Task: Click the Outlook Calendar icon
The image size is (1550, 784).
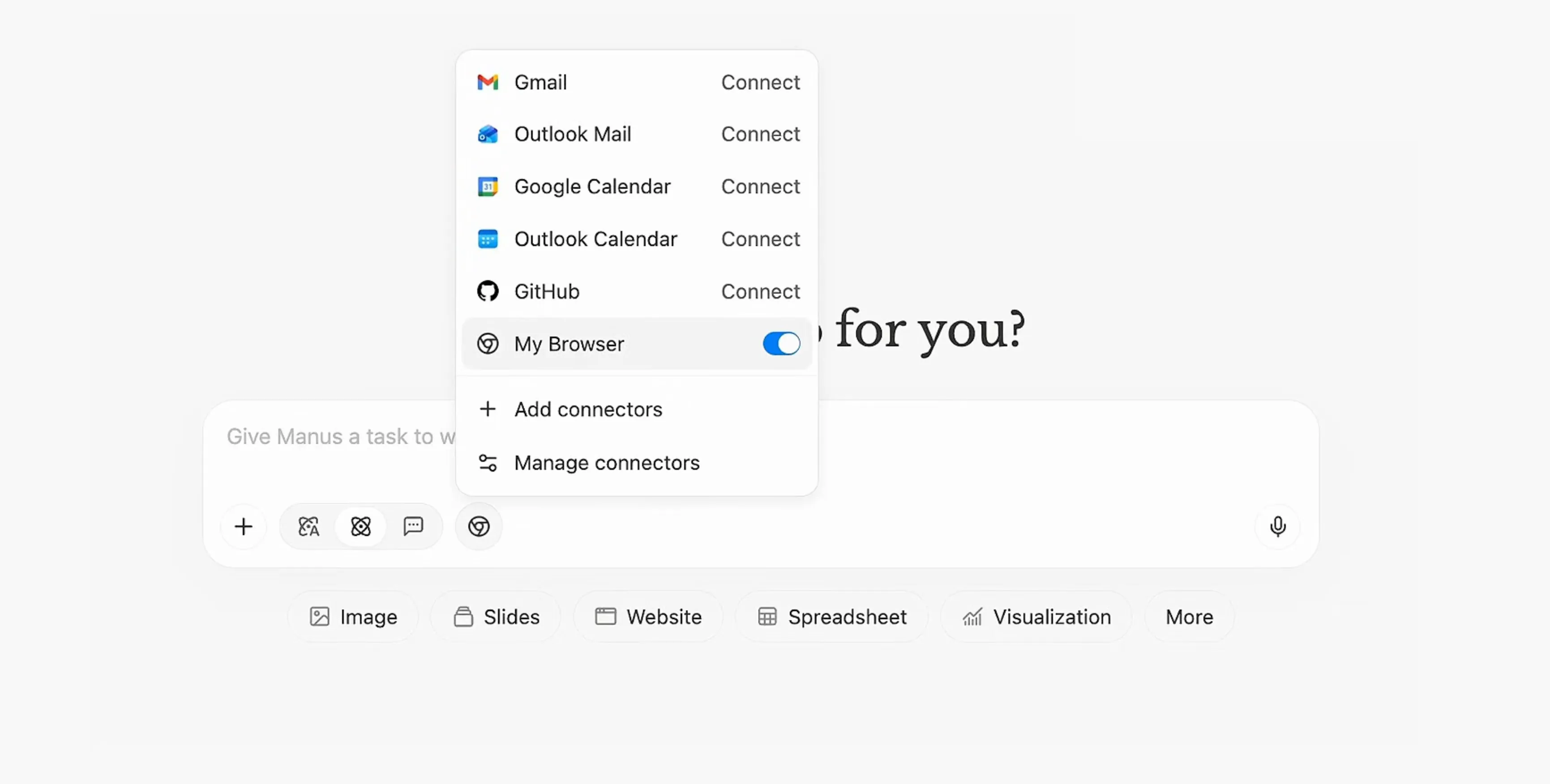Action: coord(488,239)
